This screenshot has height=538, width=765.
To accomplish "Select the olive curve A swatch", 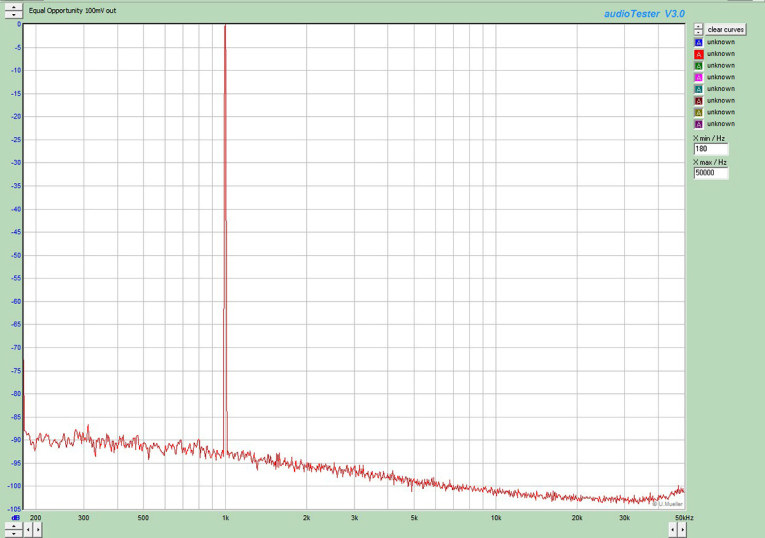I will pyautogui.click(x=698, y=113).
